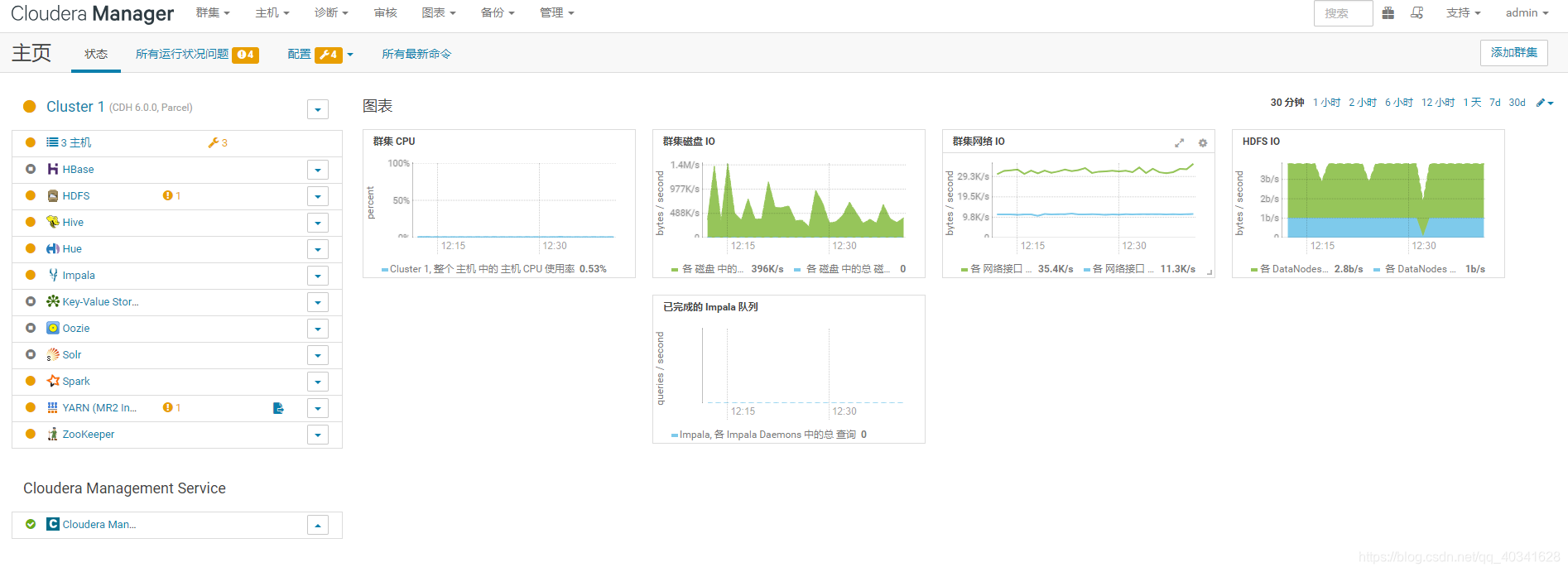Click the HBase service icon

pyautogui.click(x=53, y=169)
